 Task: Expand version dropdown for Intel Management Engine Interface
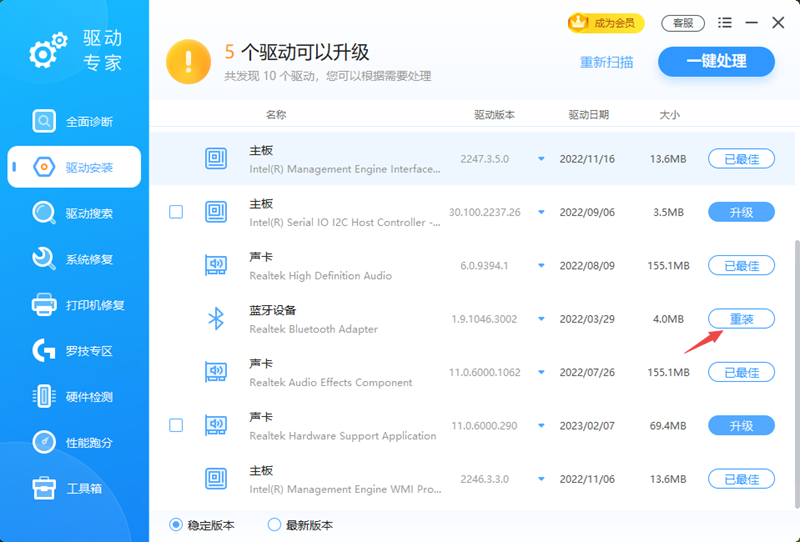pyautogui.click(x=541, y=159)
